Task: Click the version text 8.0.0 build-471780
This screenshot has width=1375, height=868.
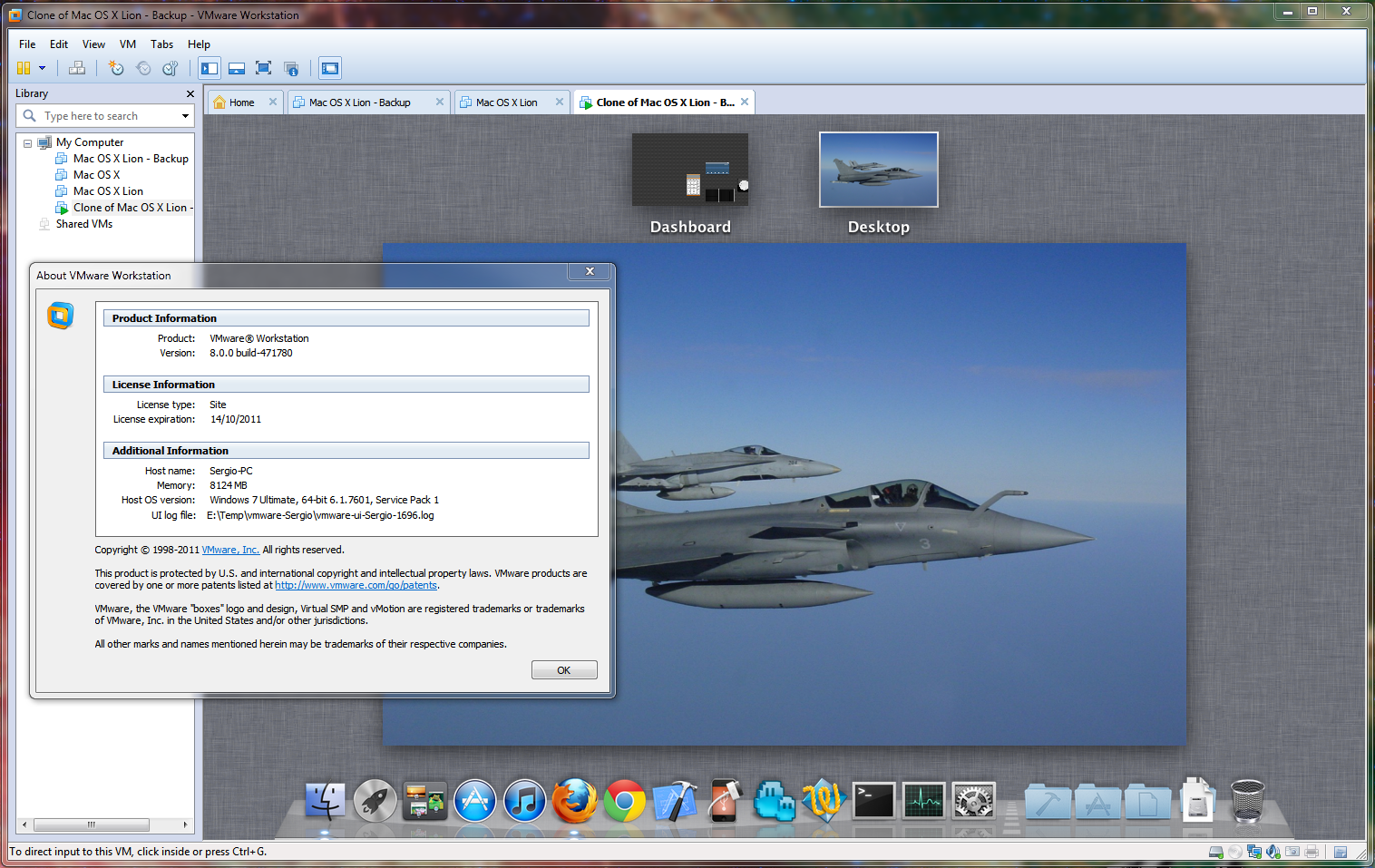Action: coord(251,354)
